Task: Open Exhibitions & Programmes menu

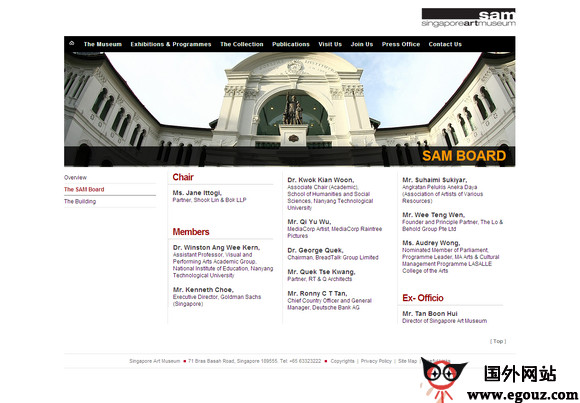Action: [x=171, y=44]
